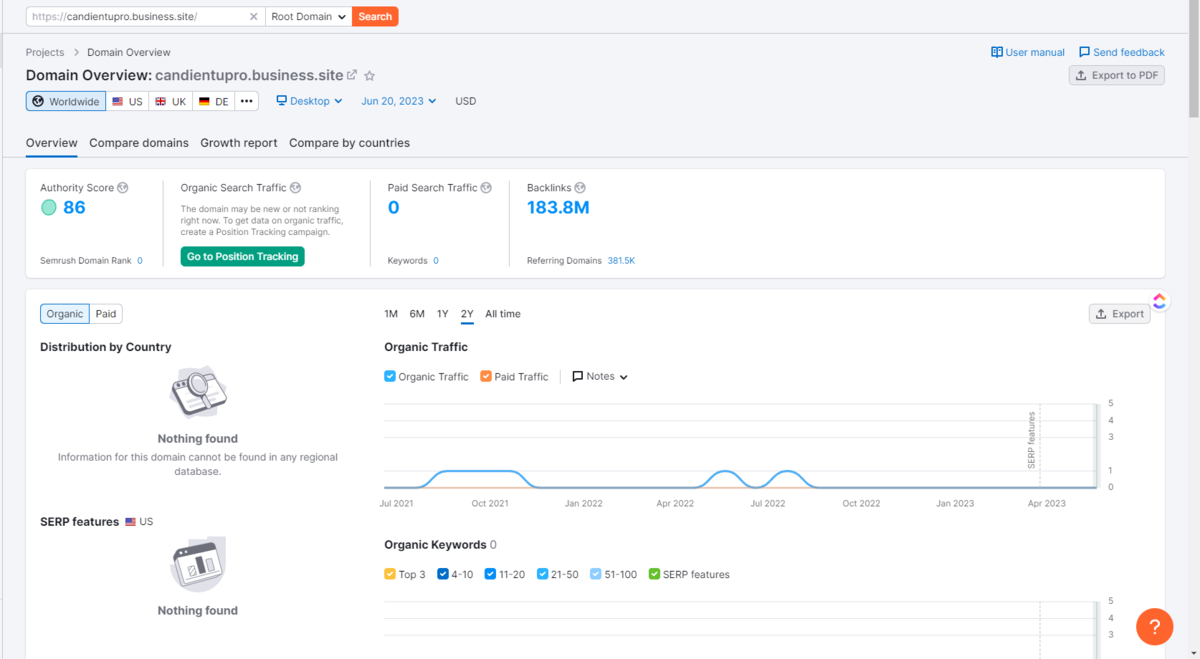The width and height of the screenshot is (1200, 659).
Task: Toggle the 21-50 keywords checkbox
Action: coord(543,575)
